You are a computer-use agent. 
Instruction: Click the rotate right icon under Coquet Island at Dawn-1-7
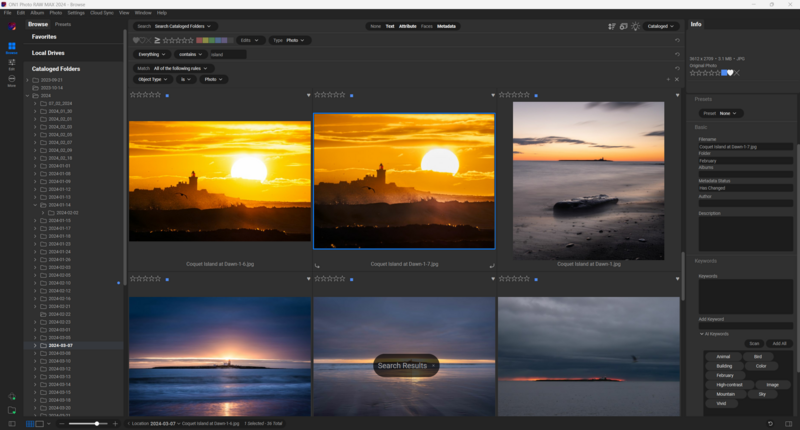(492, 266)
